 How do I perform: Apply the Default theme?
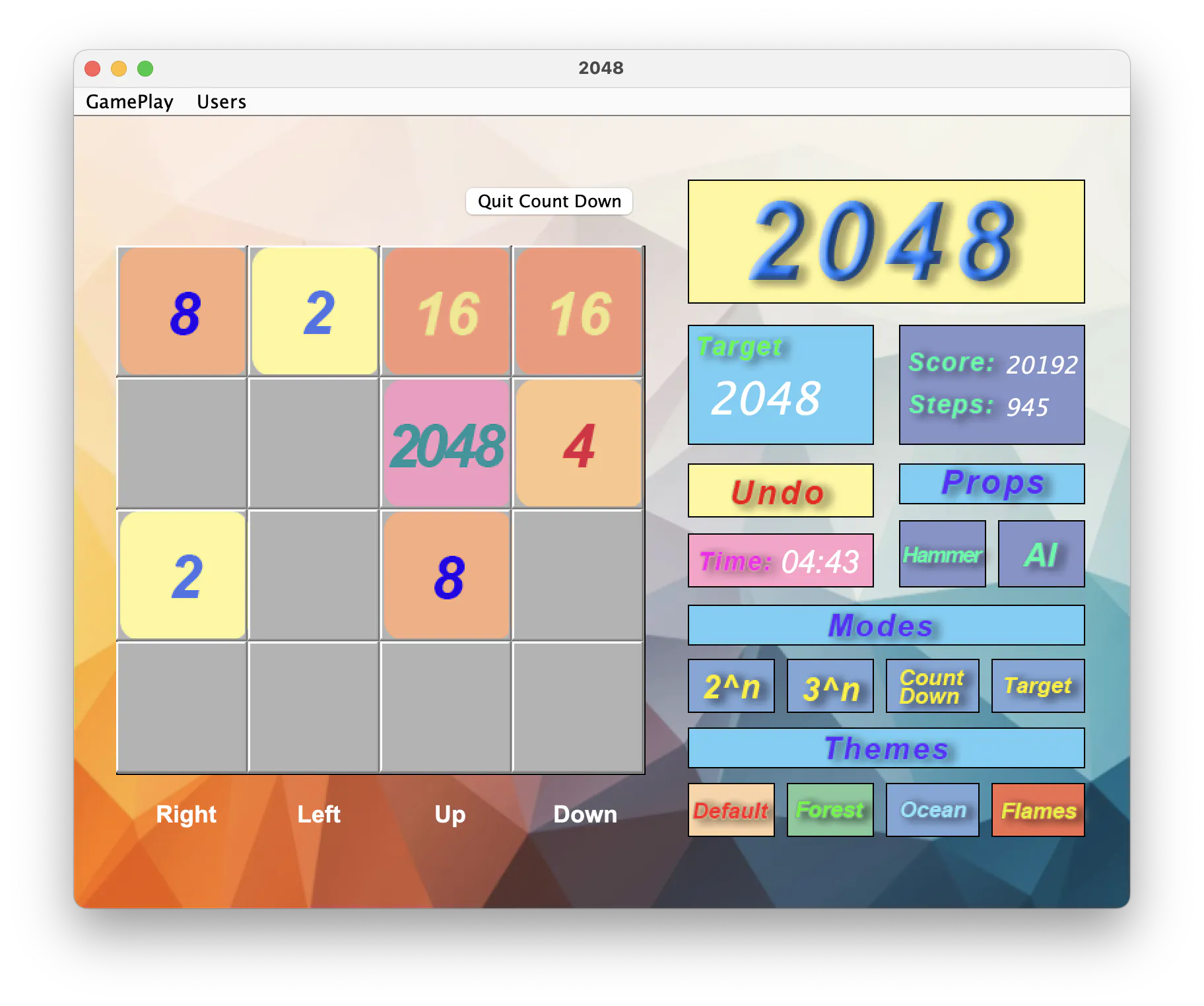(731, 810)
